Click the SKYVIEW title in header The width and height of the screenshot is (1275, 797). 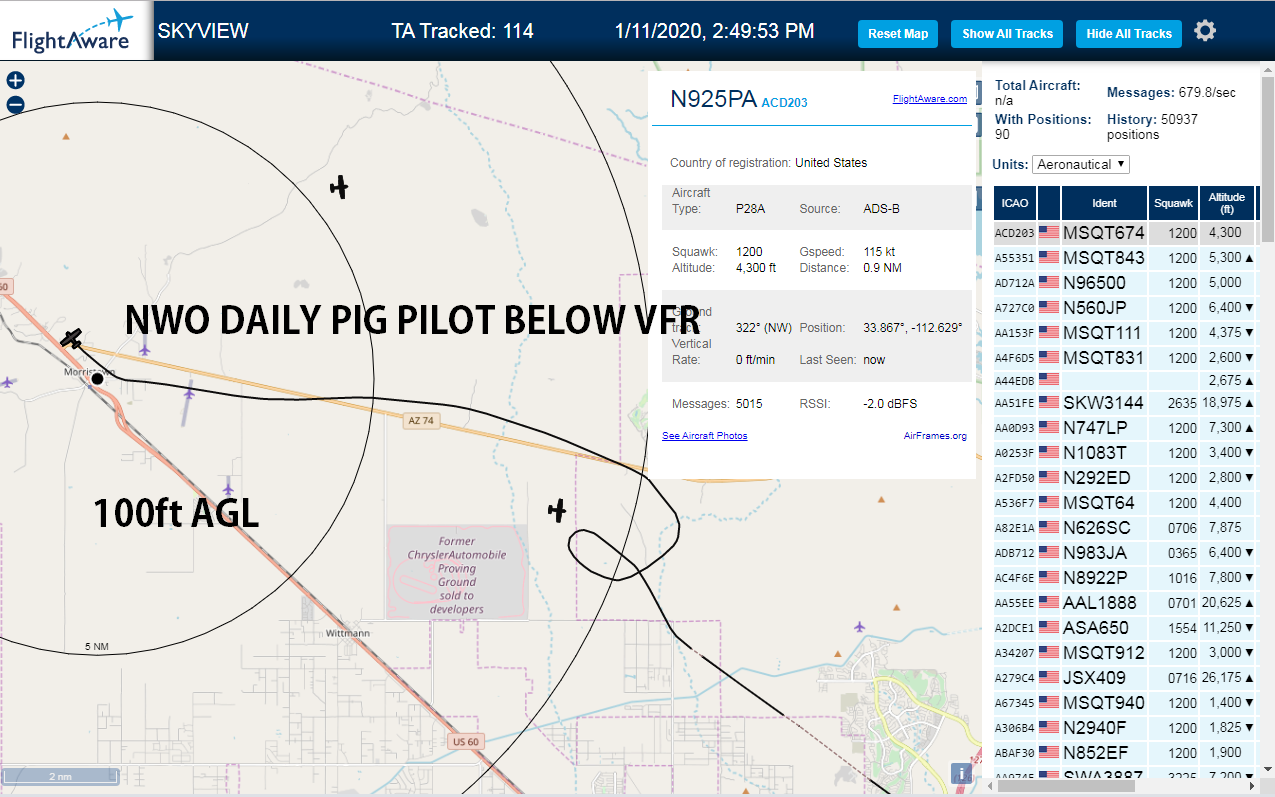[x=203, y=31]
